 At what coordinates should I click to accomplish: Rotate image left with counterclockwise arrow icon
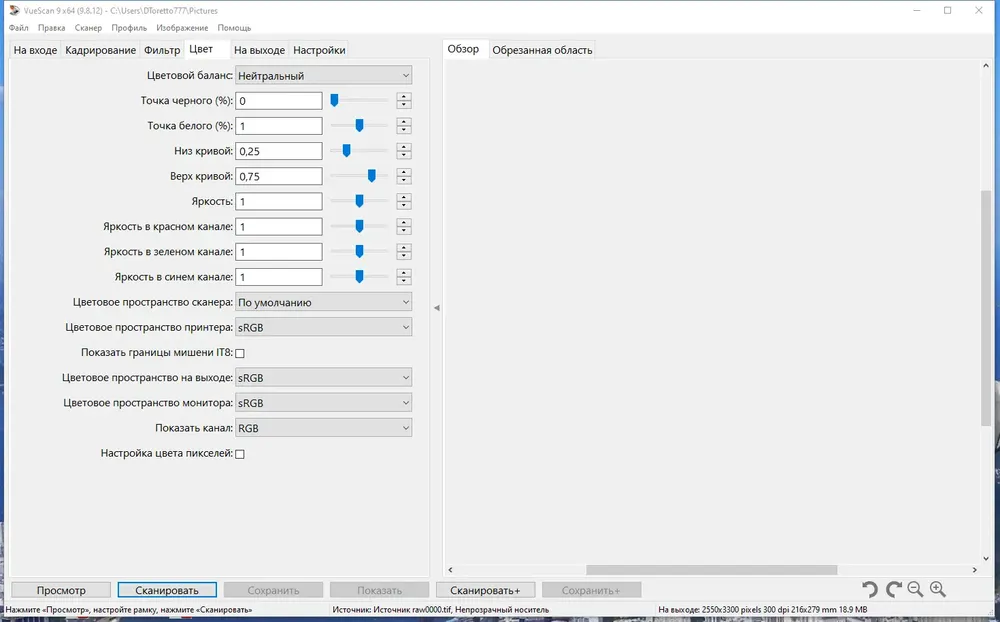(870, 589)
